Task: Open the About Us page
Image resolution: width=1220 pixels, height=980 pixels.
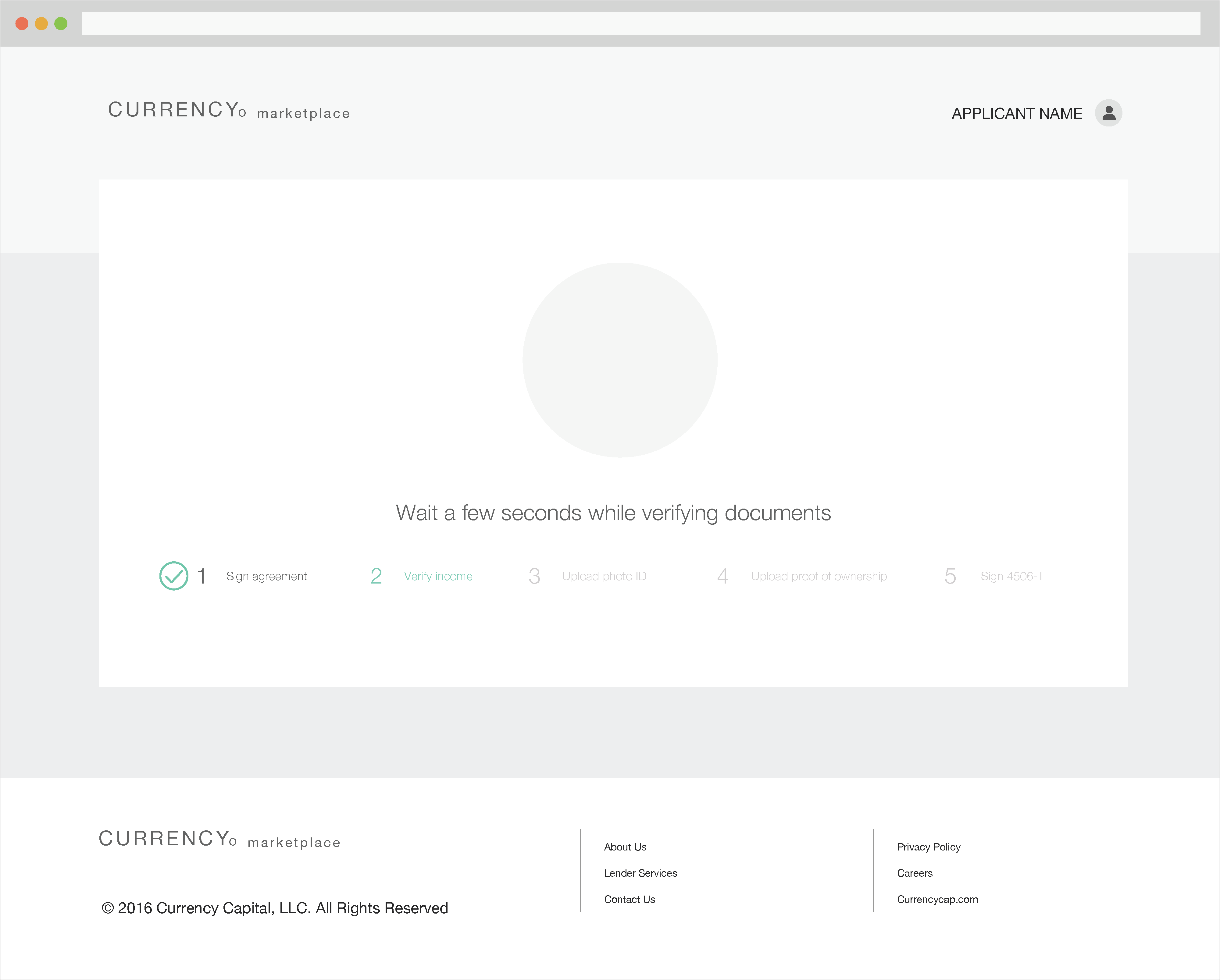Action: [x=625, y=847]
